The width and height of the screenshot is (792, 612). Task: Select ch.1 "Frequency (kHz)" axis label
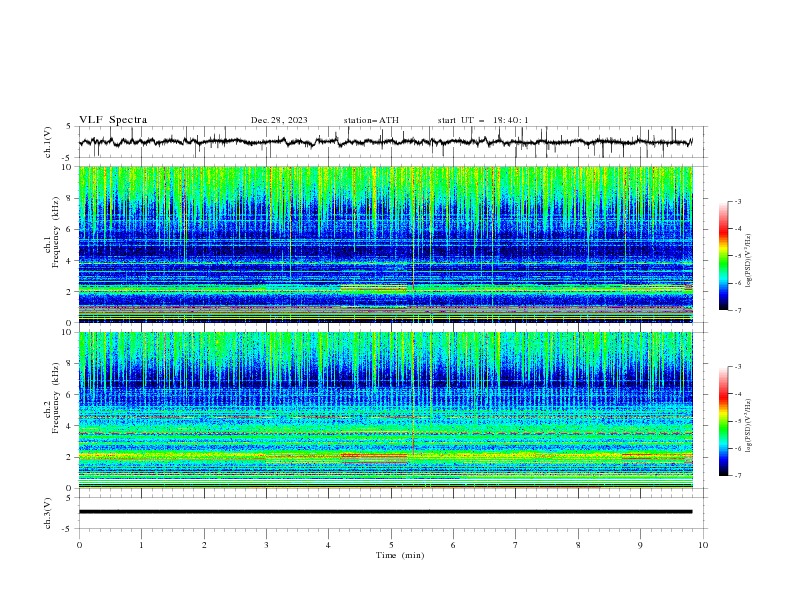[56, 232]
